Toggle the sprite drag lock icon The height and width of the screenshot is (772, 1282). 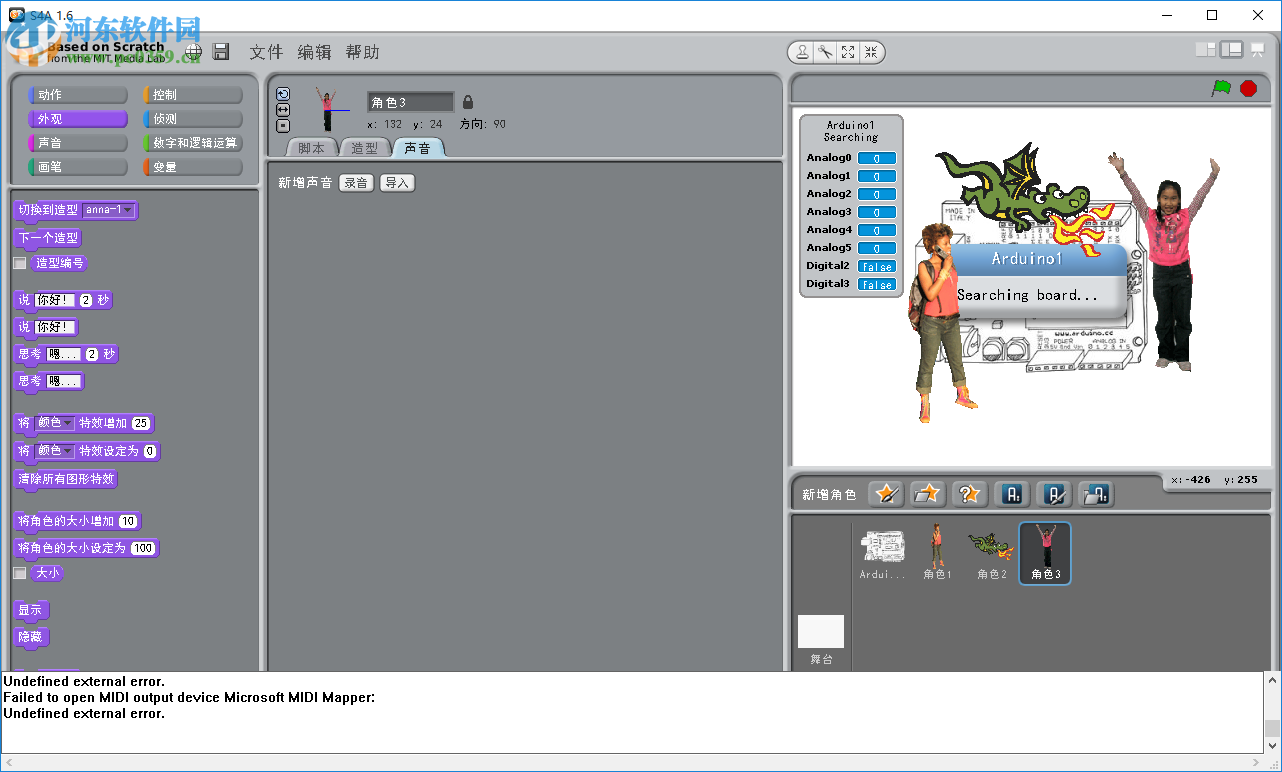[468, 102]
